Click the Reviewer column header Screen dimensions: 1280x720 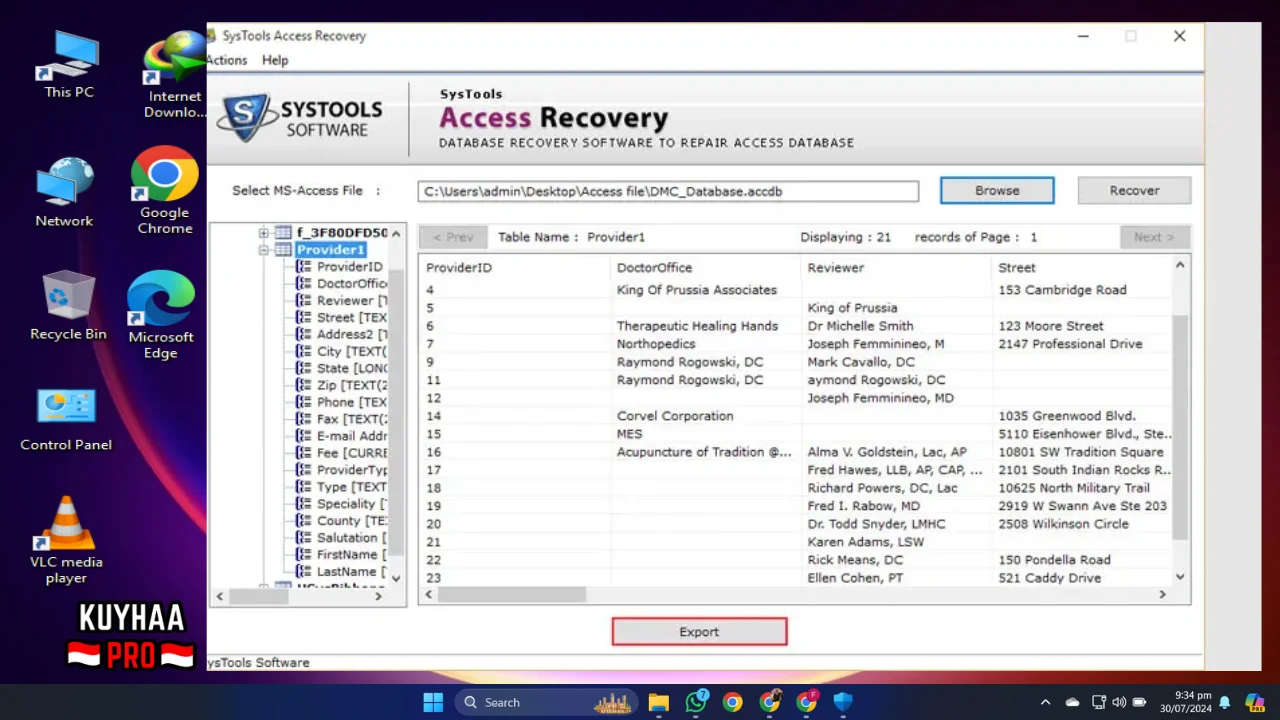coord(896,267)
